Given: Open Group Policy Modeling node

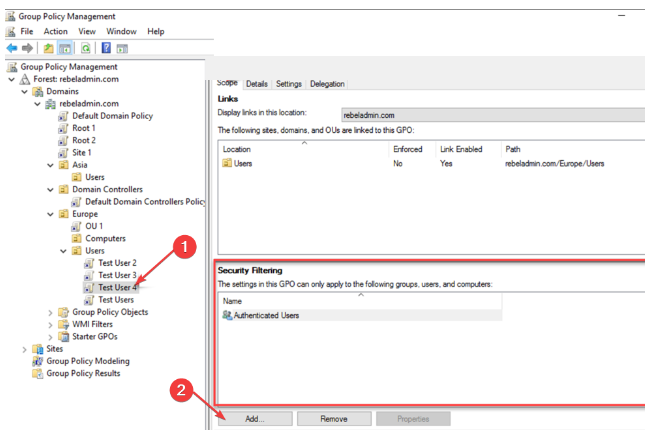Looking at the screenshot, I should pos(87,361).
